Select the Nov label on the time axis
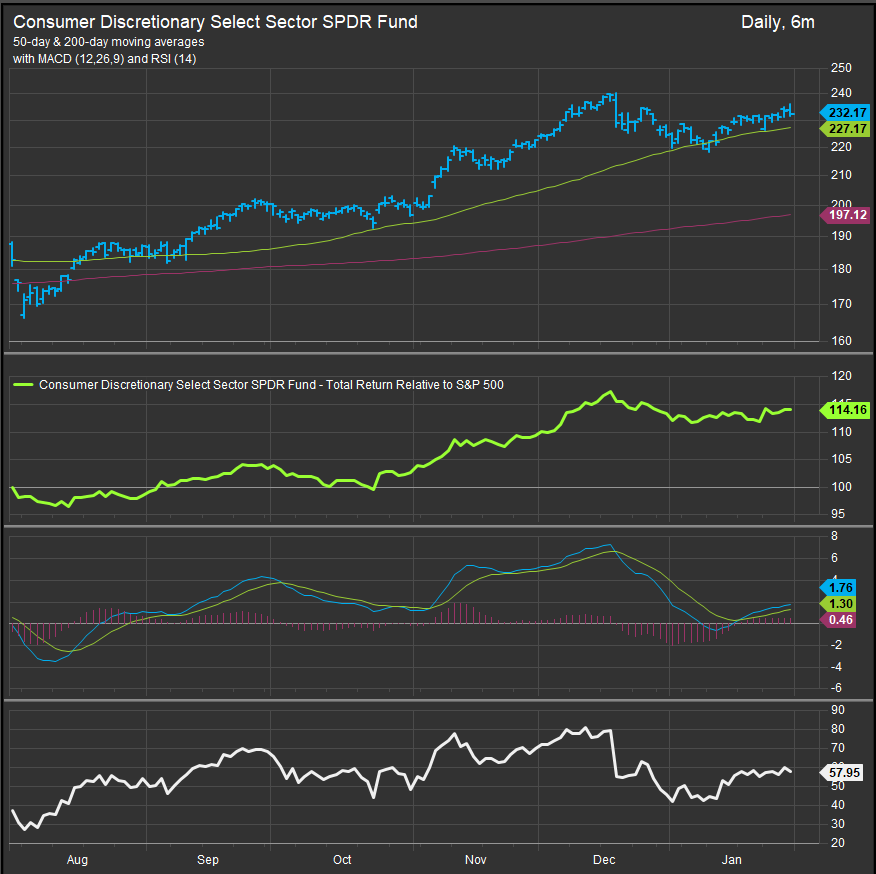 475,859
